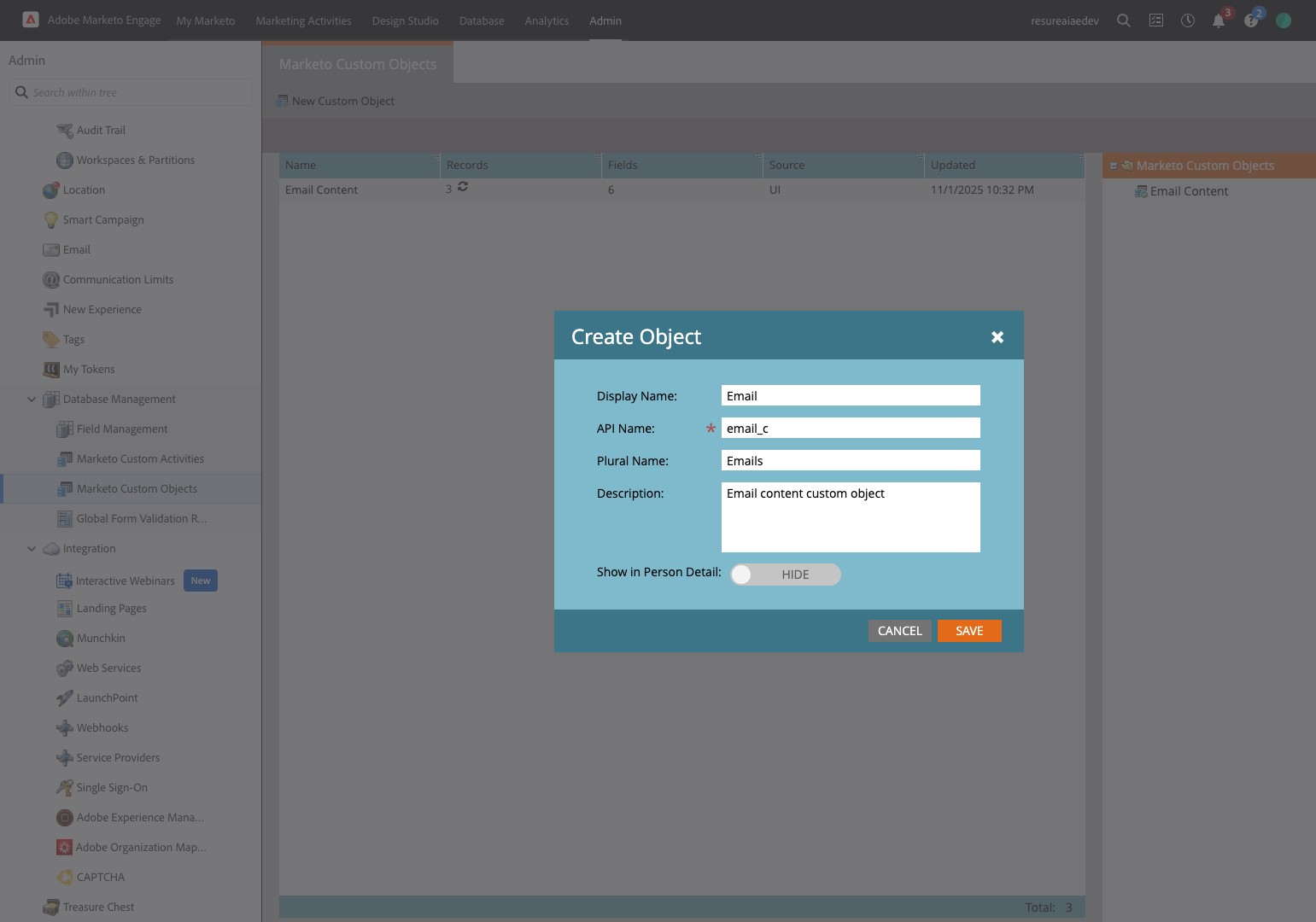This screenshot has width=1316, height=922.
Task: Click the Field Management icon
Action: click(64, 429)
